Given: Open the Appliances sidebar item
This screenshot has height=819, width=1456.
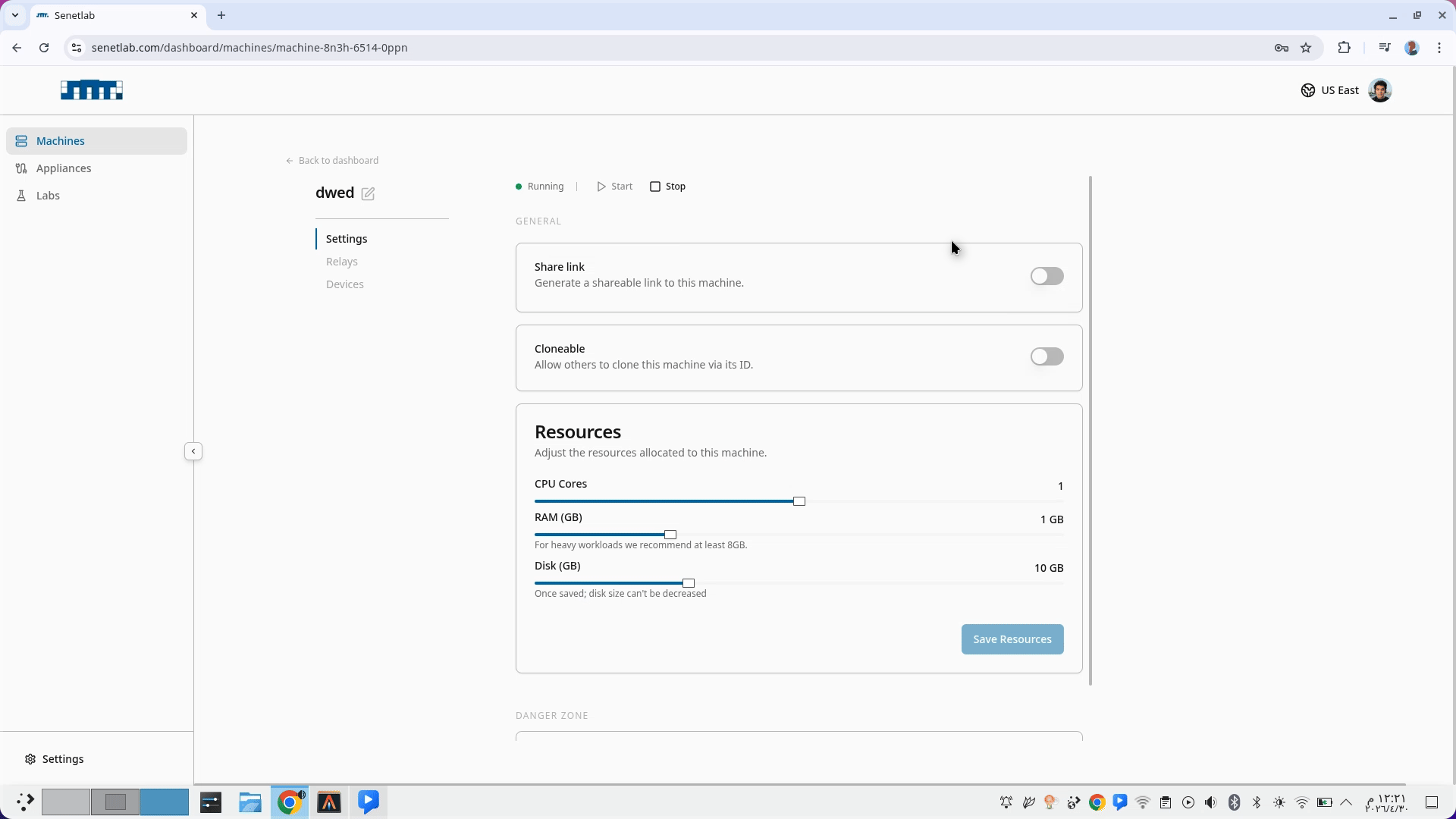Looking at the screenshot, I should coord(64,168).
